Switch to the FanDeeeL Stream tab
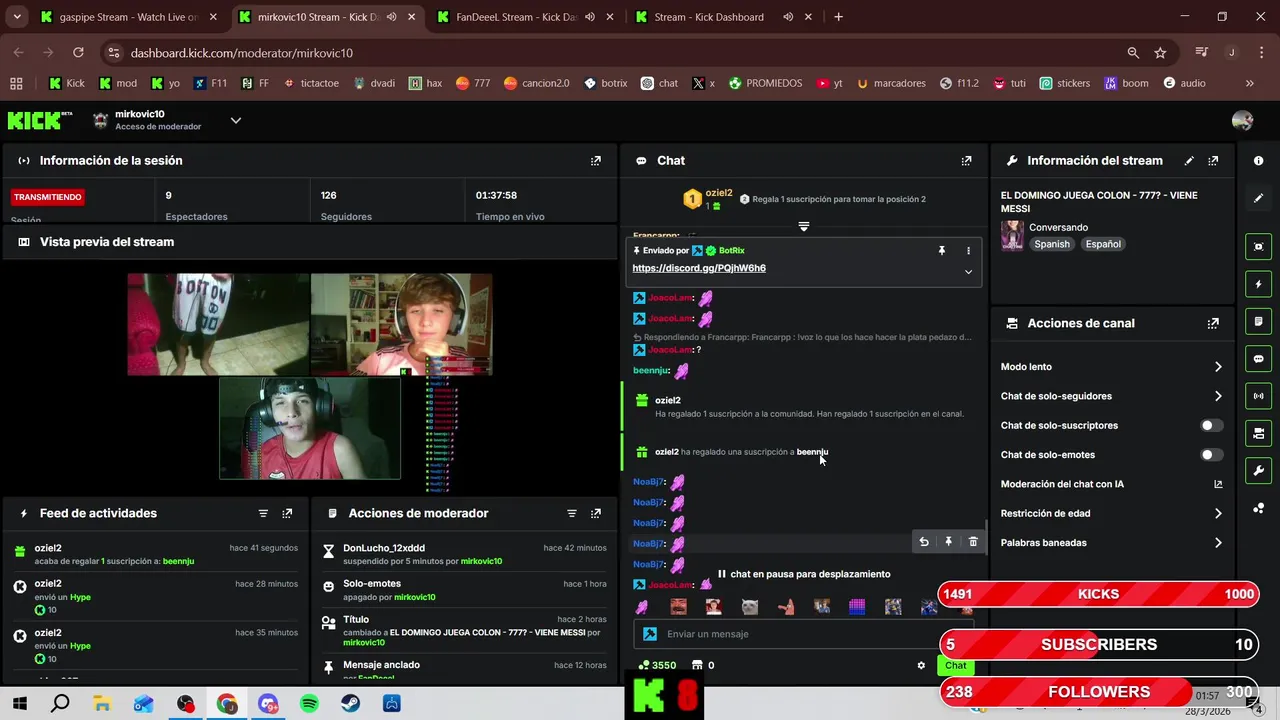Viewport: 1280px width, 720px height. [524, 17]
